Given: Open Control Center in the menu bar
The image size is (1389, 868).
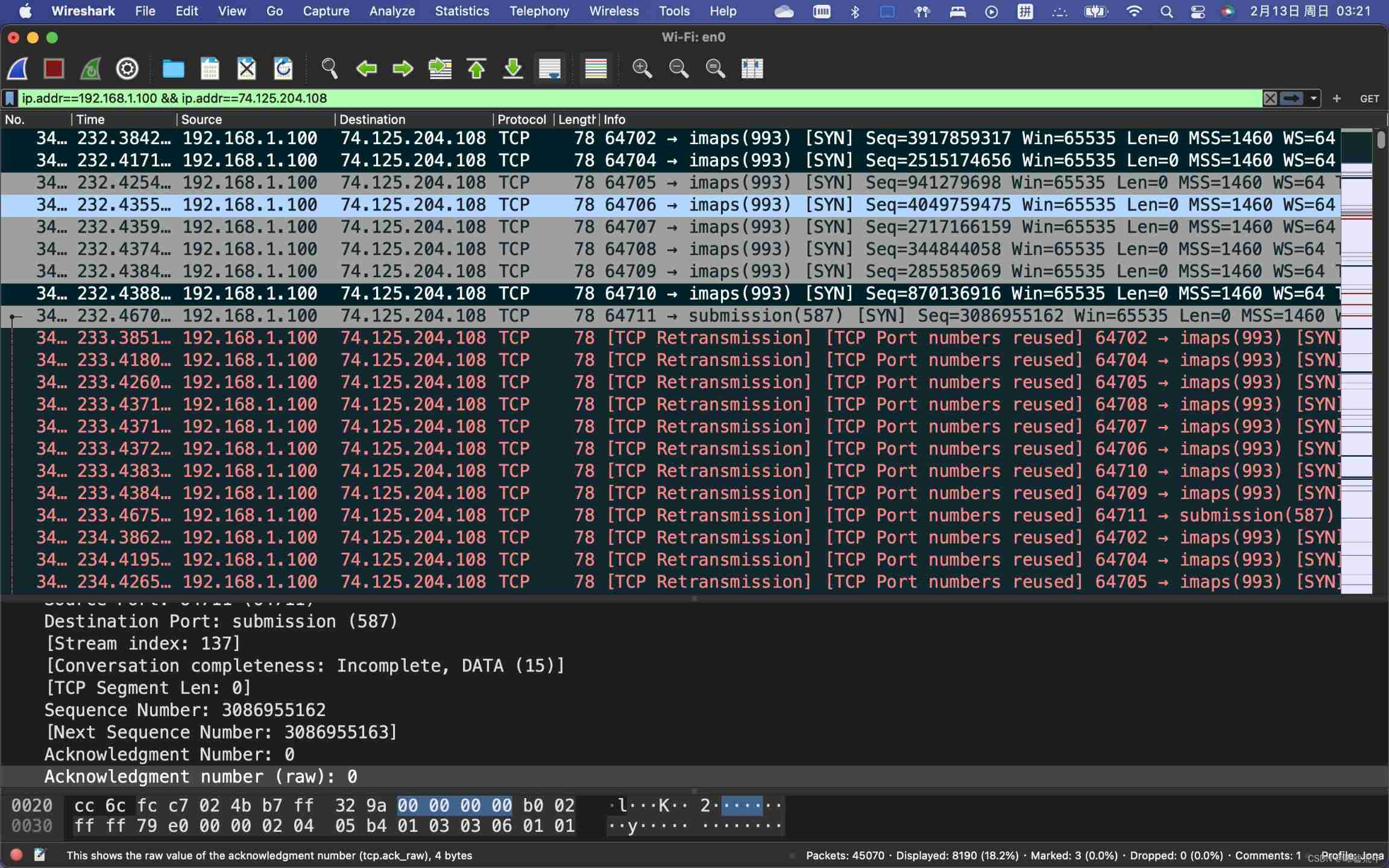Looking at the screenshot, I should [1197, 11].
